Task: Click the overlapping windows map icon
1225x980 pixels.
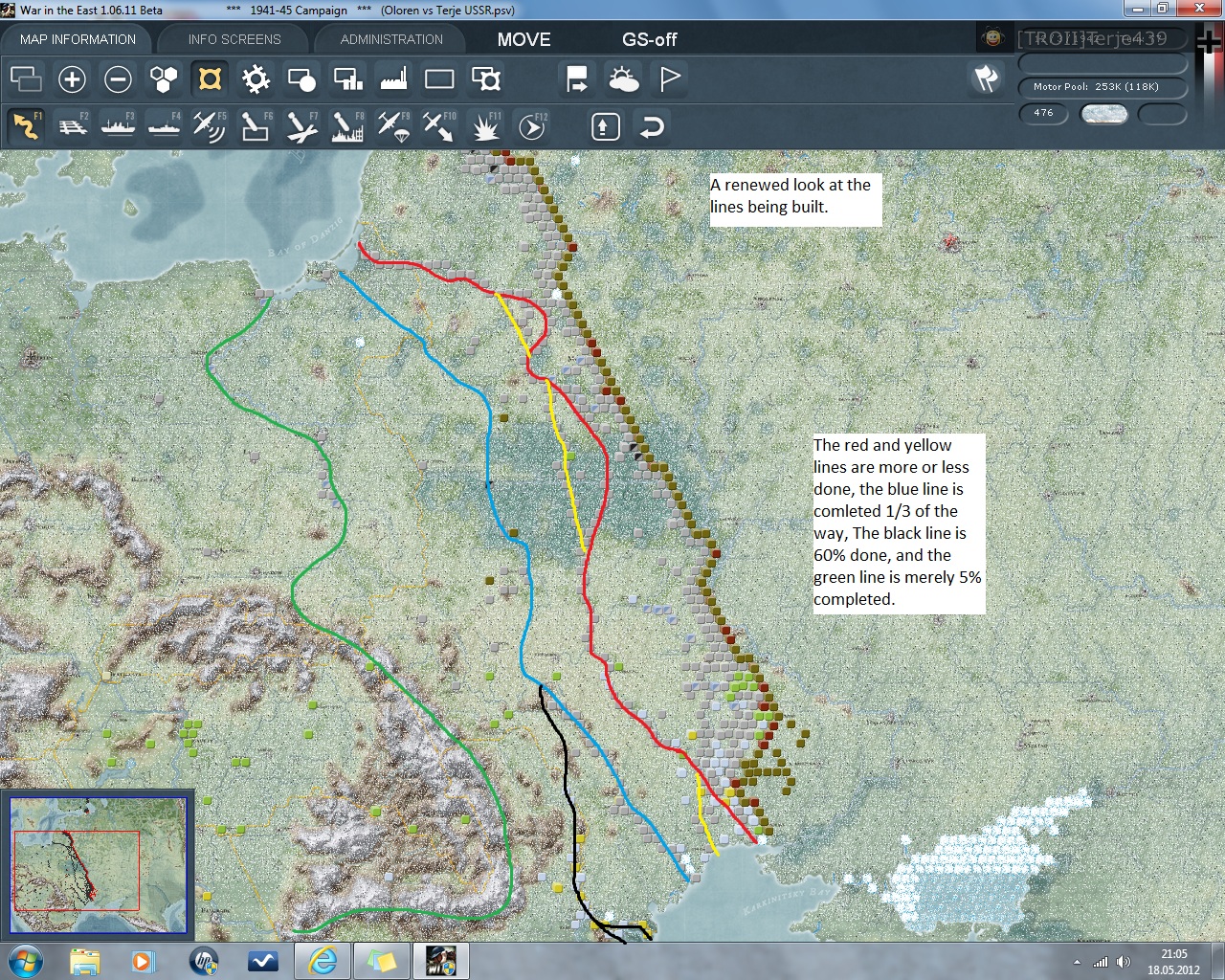Action: coord(26,78)
